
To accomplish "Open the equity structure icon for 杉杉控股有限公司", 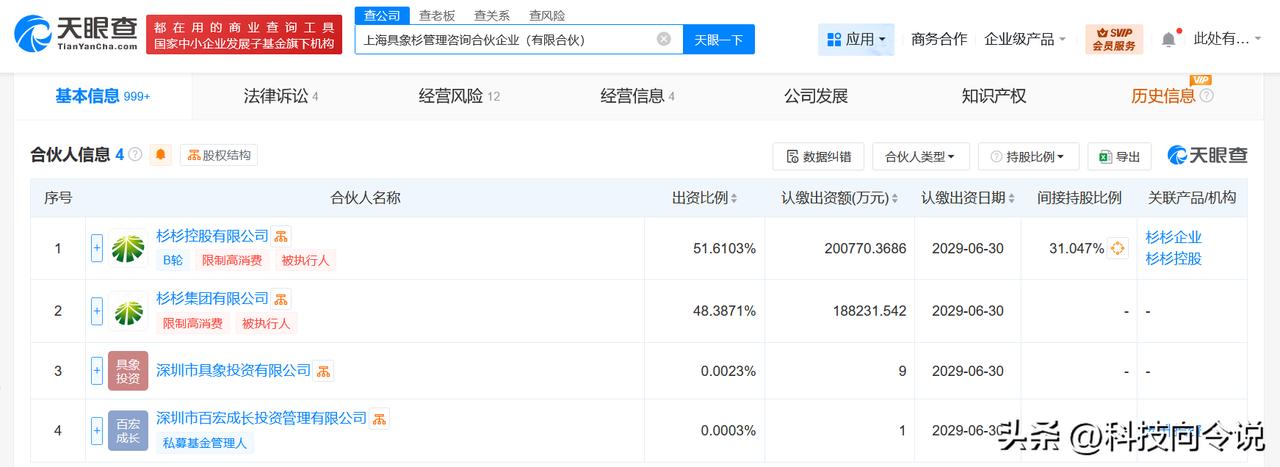I will [282, 236].
